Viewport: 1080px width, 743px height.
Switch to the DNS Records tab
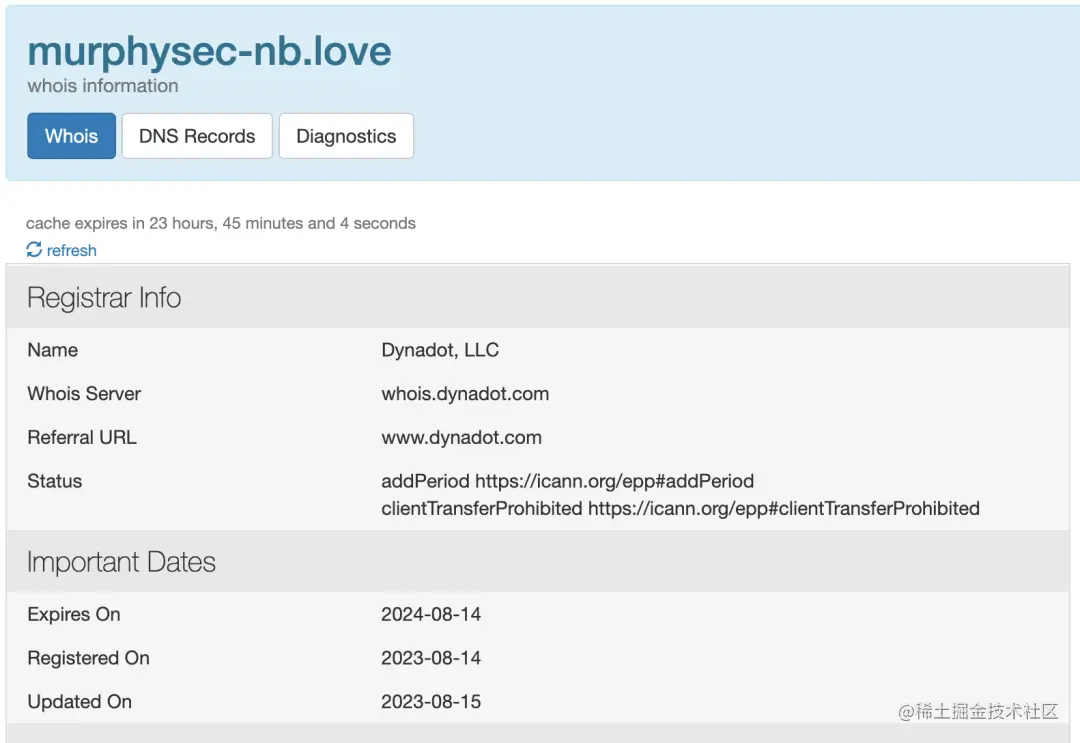(197, 136)
